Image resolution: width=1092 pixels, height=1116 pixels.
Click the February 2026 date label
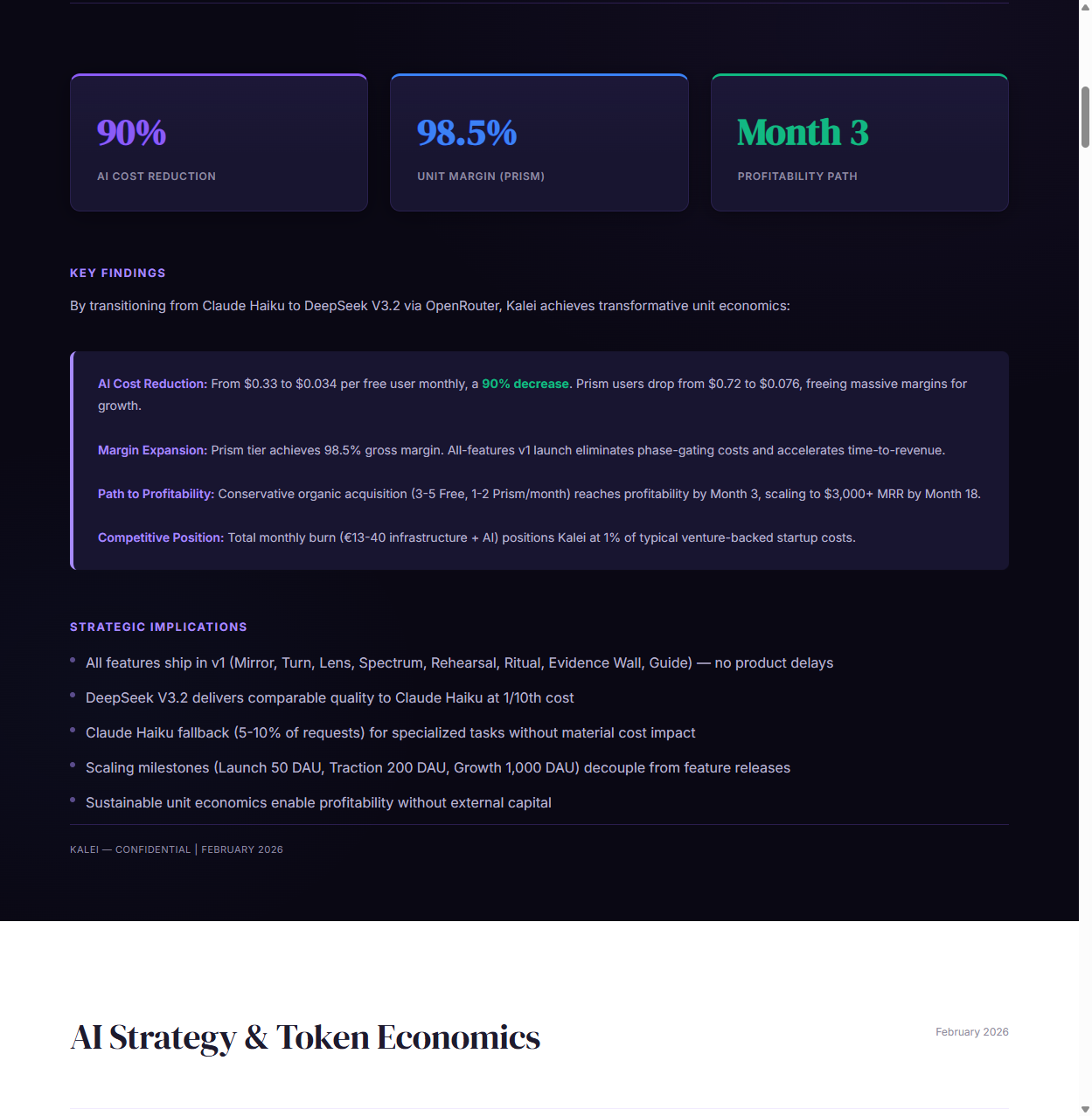[971, 1033]
